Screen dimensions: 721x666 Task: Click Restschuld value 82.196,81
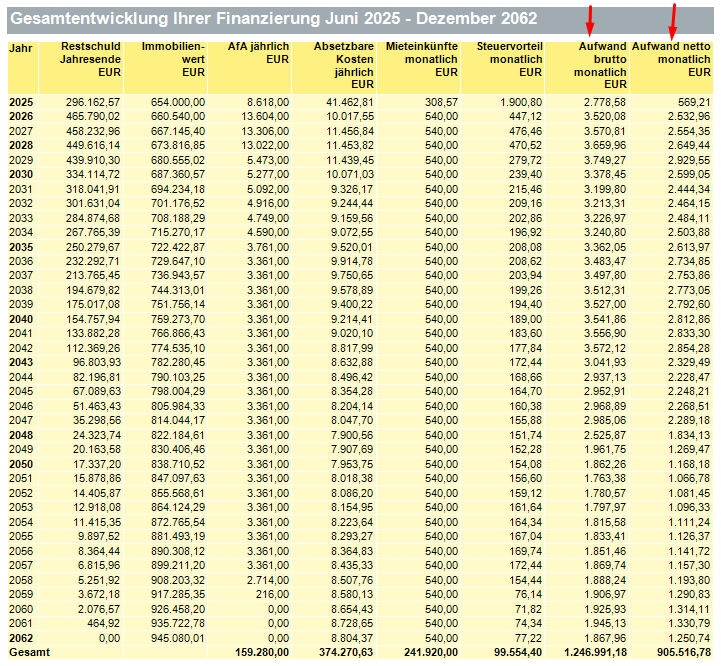tap(97, 377)
